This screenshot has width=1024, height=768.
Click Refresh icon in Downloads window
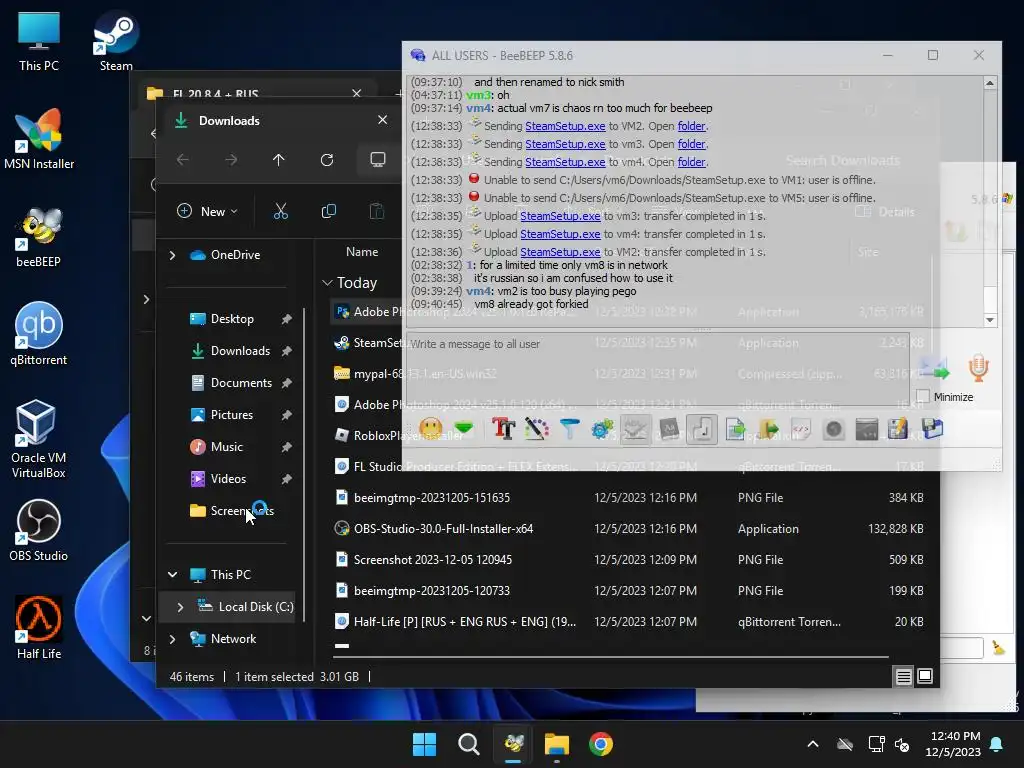pyautogui.click(x=327, y=160)
